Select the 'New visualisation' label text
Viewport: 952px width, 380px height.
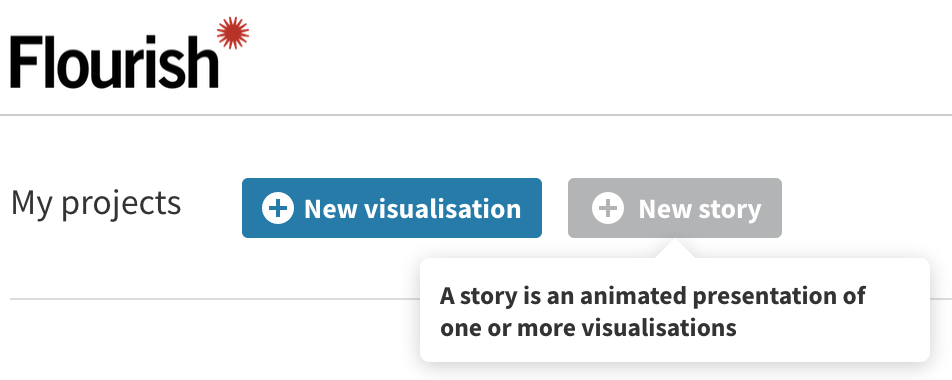click(x=412, y=209)
